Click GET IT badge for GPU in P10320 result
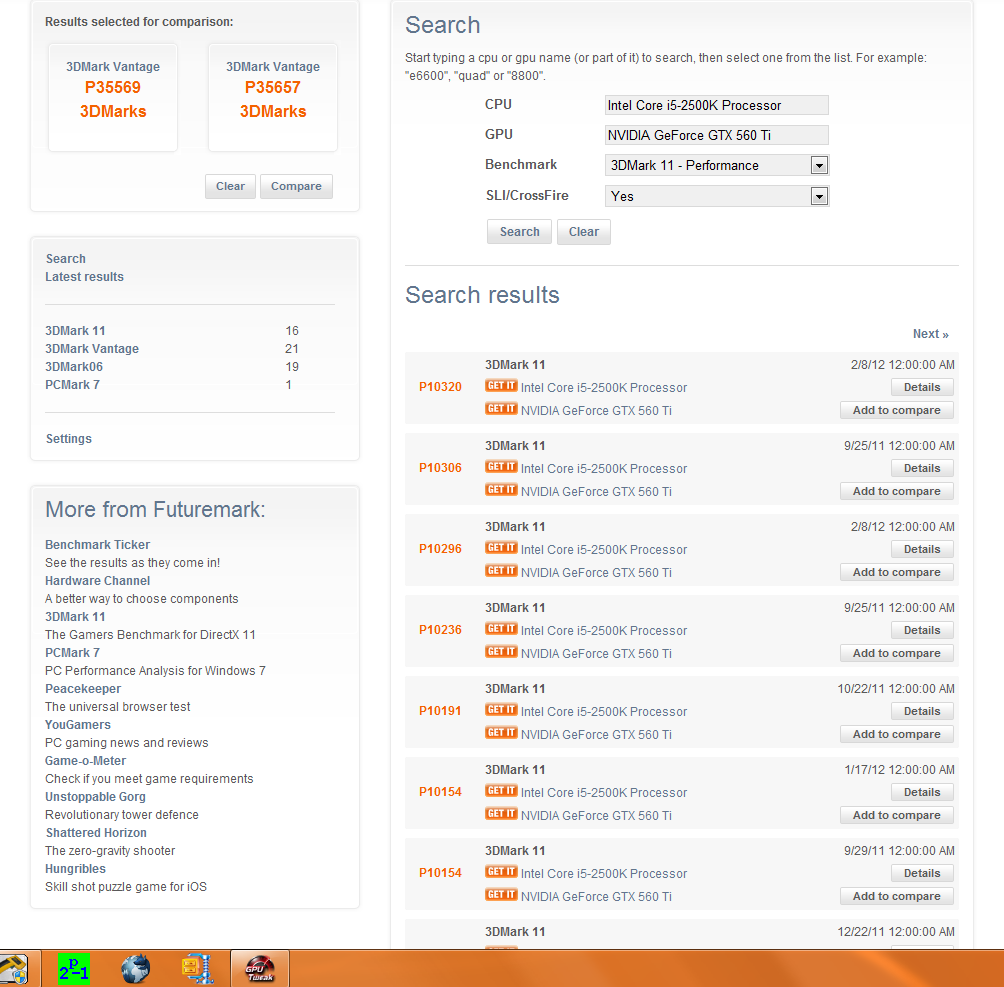 [501, 409]
